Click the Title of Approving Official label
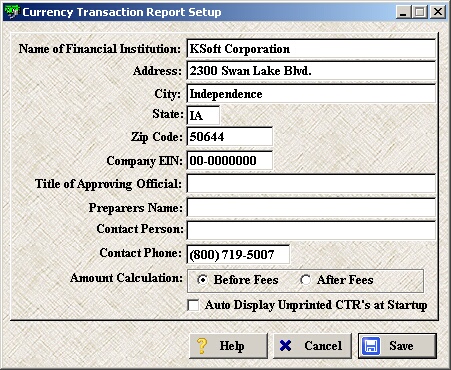The width and height of the screenshot is (451, 370). (108, 184)
